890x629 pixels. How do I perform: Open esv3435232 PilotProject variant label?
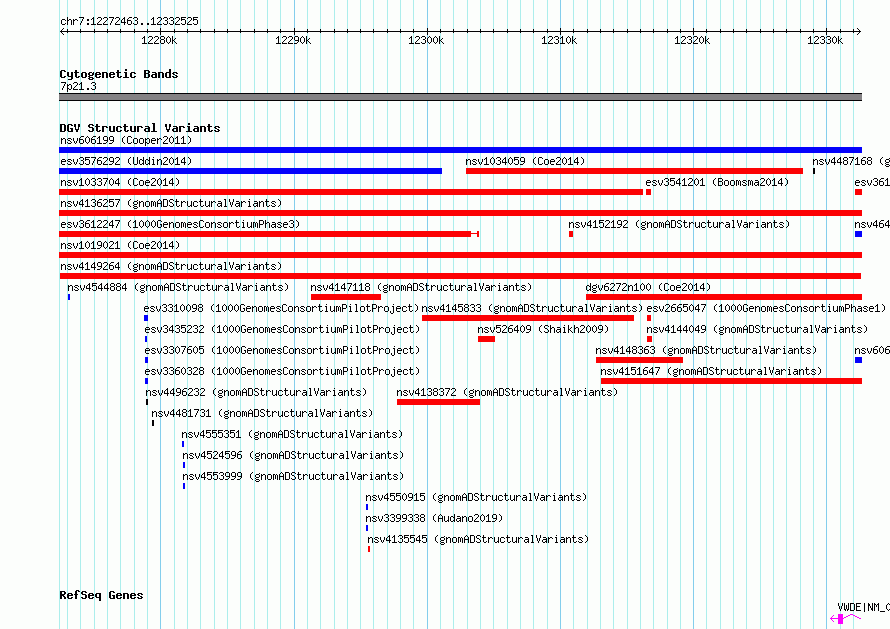282,329
